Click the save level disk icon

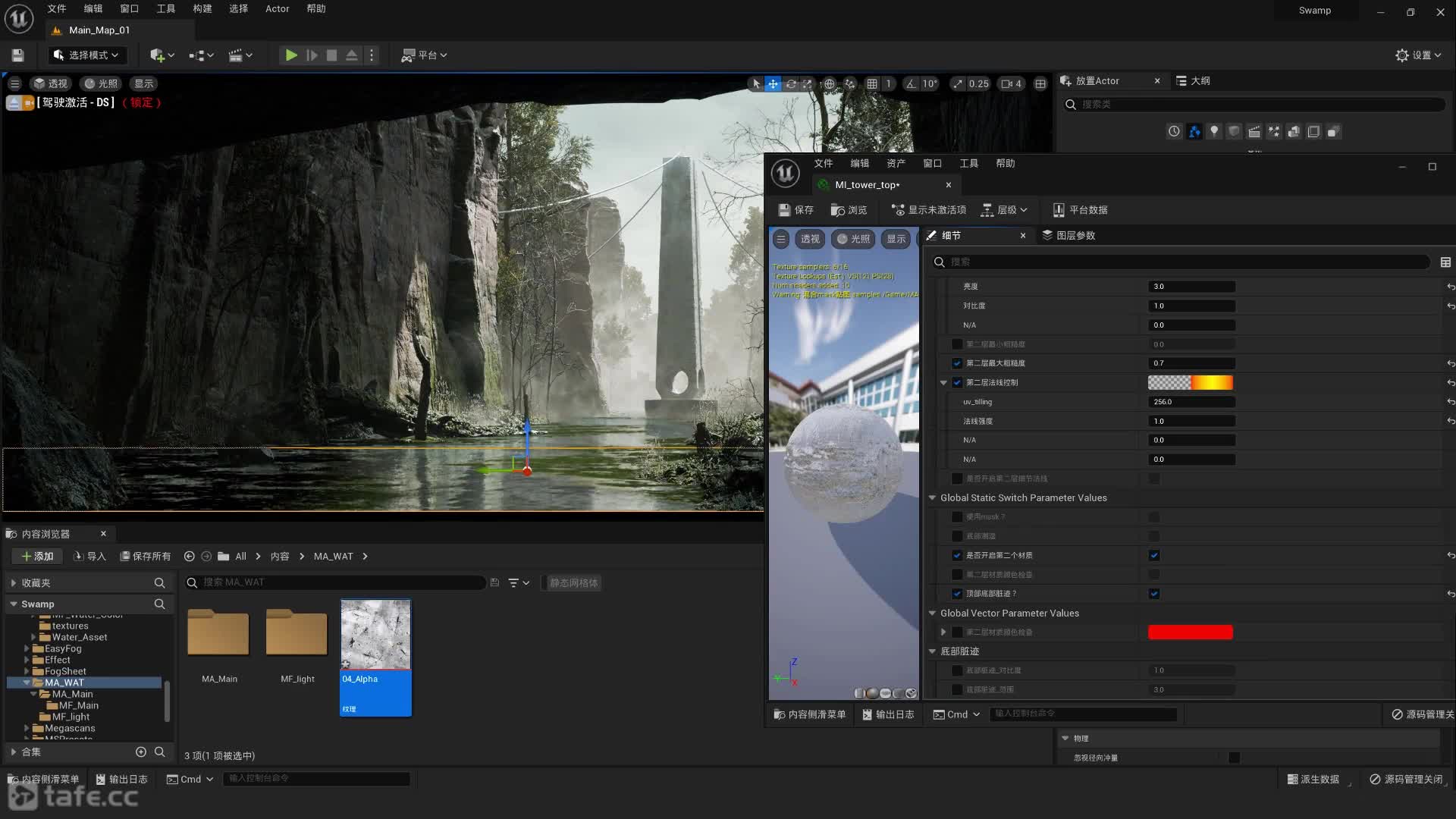point(18,55)
